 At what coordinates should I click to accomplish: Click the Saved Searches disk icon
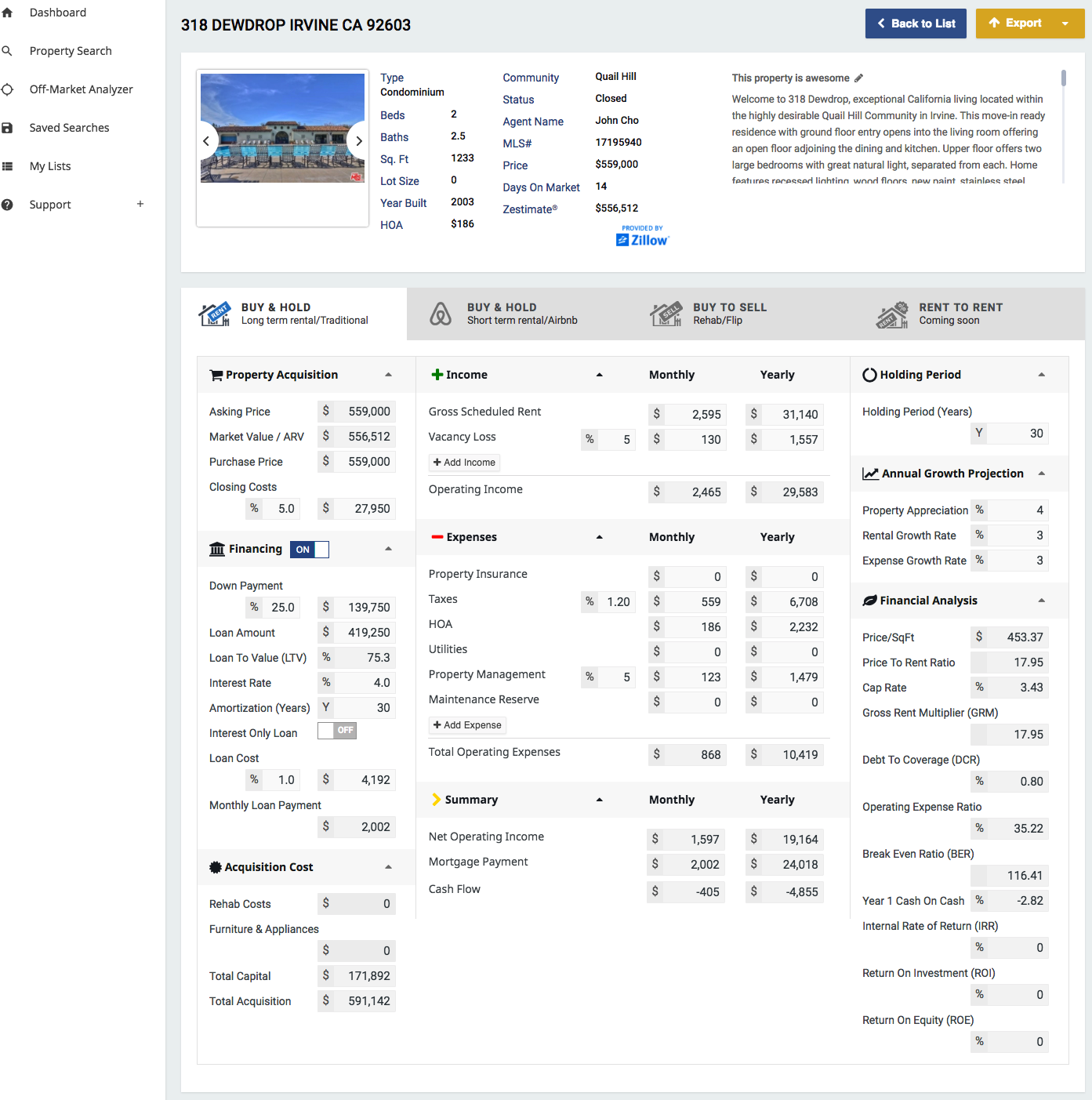pos(7,128)
